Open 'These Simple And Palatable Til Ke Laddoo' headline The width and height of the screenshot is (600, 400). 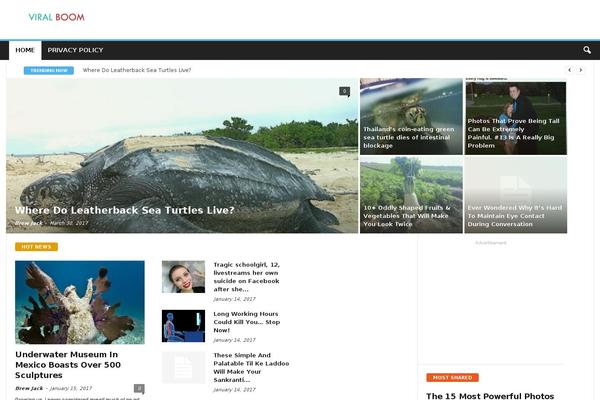click(x=251, y=367)
